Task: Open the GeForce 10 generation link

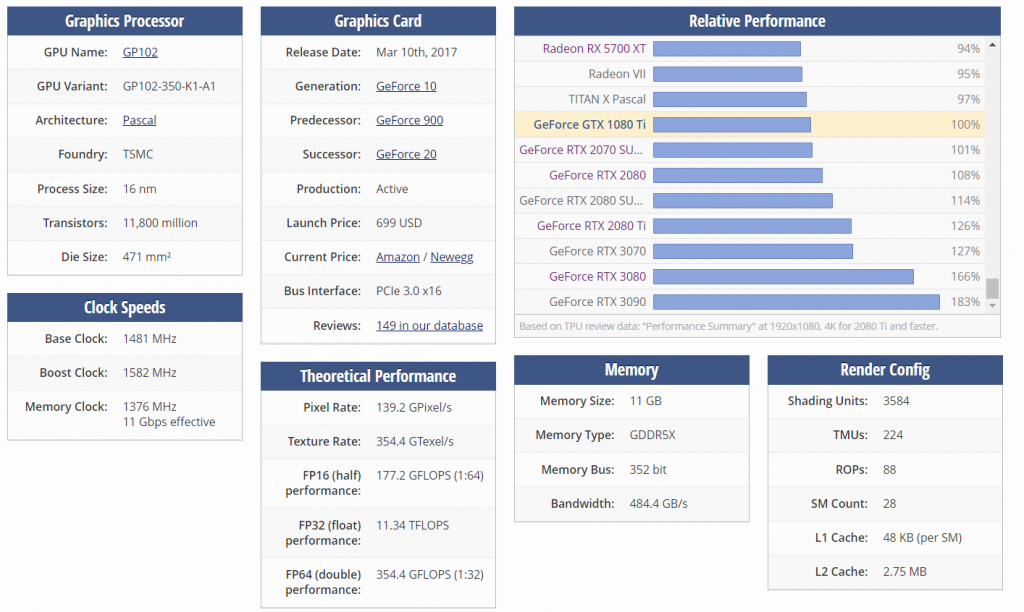Action: 406,86
